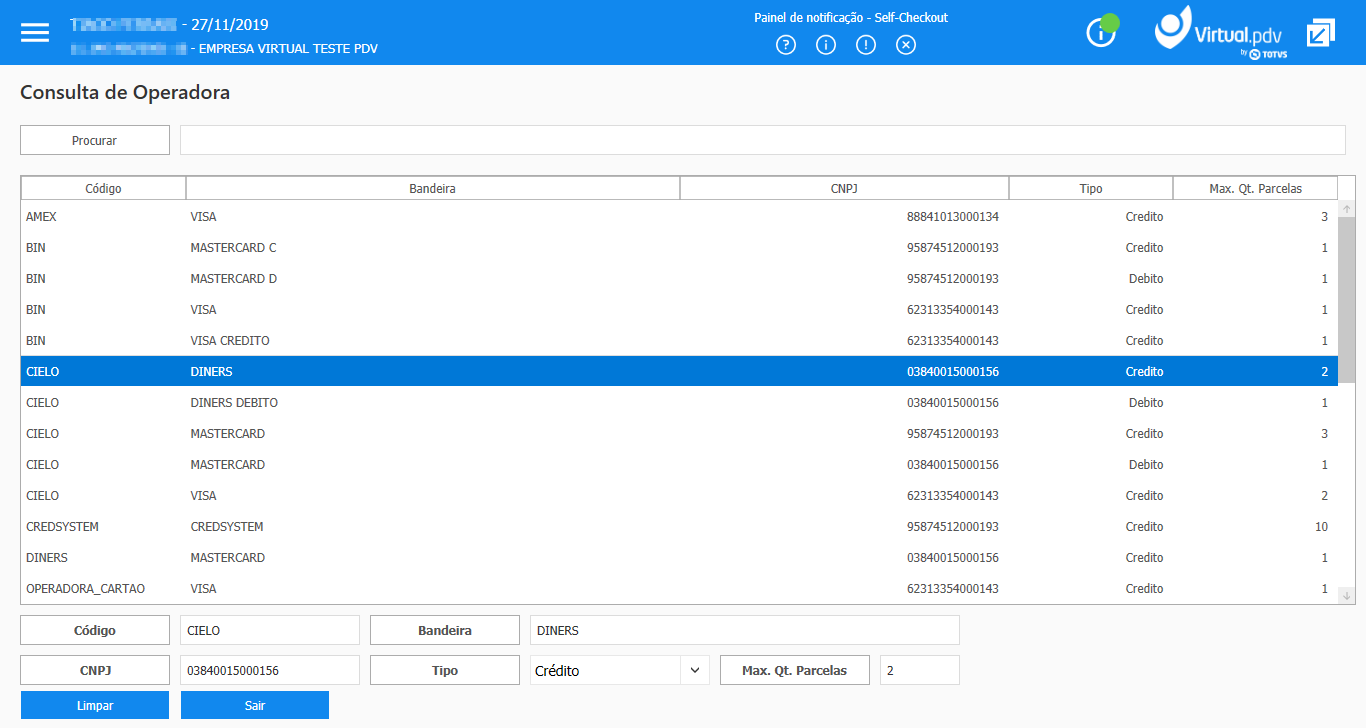Screen dimensions: 1366x728
Task: Click the X error notification icon
Action: pos(906,45)
